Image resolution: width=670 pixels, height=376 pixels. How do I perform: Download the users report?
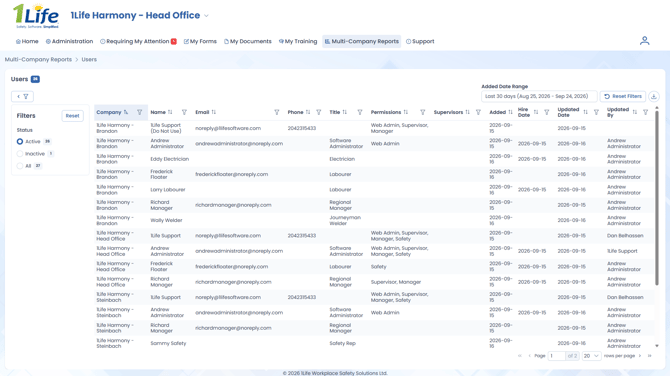(x=653, y=97)
